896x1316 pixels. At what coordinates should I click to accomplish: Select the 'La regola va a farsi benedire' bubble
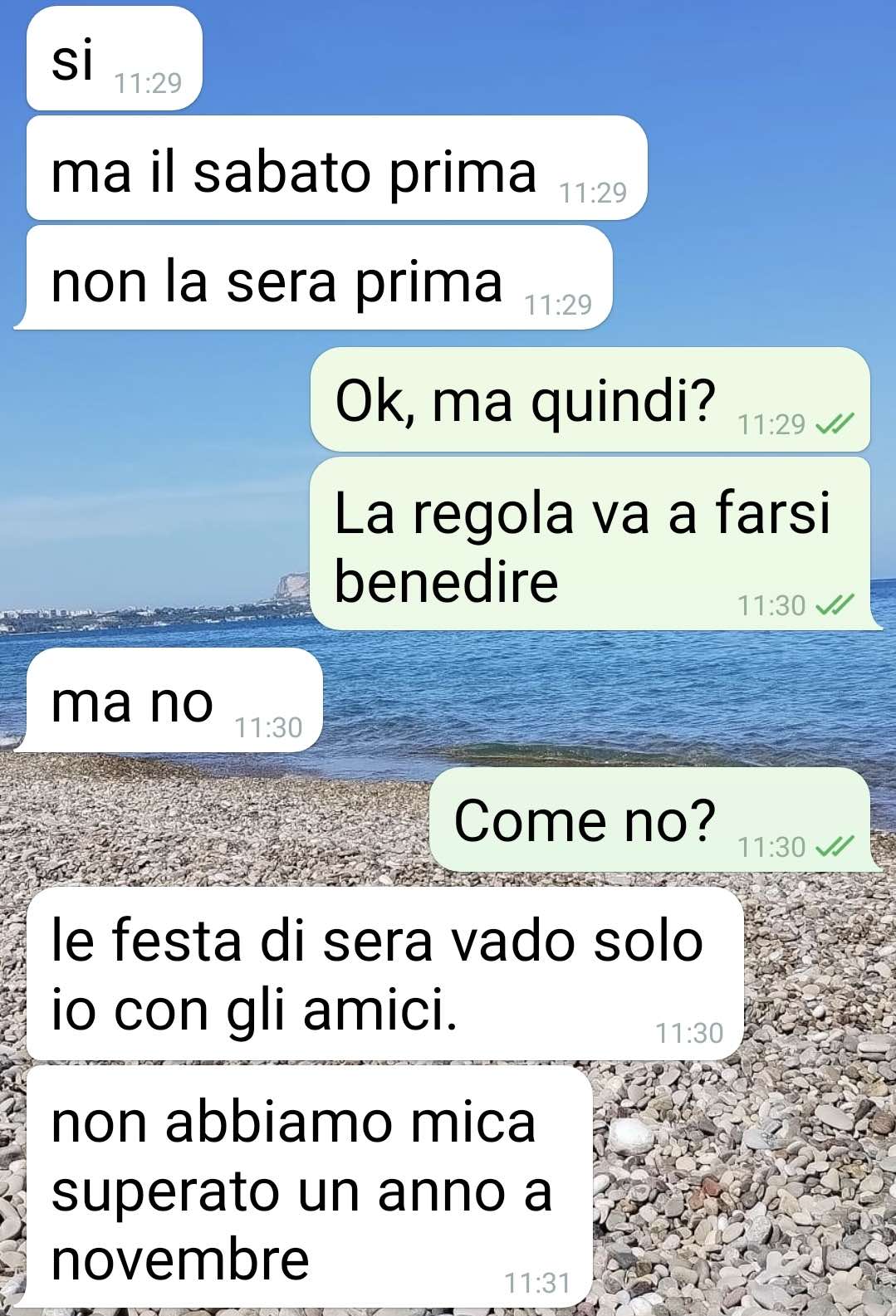[x=595, y=544]
